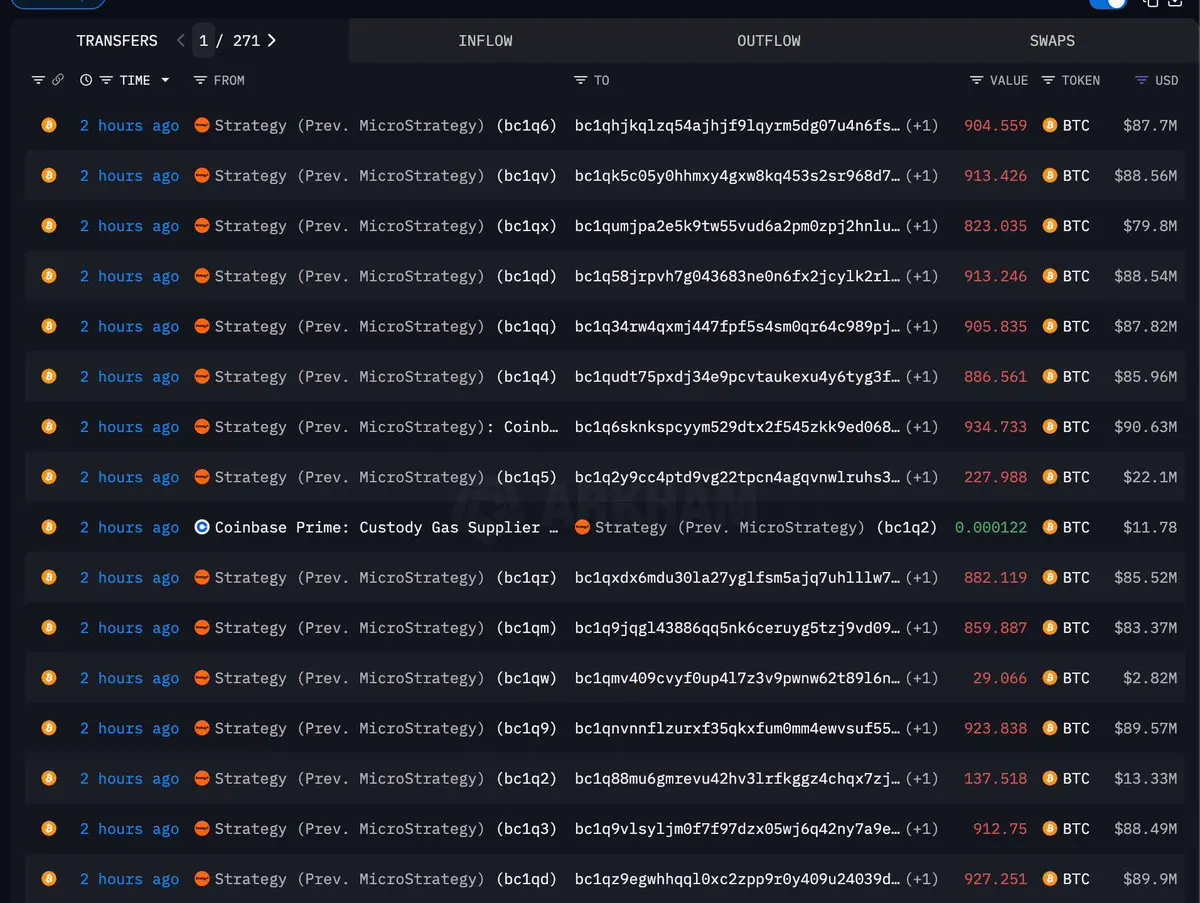Image resolution: width=1200 pixels, height=903 pixels.
Task: Open the TOKEN column filter icon
Action: (x=1048, y=80)
